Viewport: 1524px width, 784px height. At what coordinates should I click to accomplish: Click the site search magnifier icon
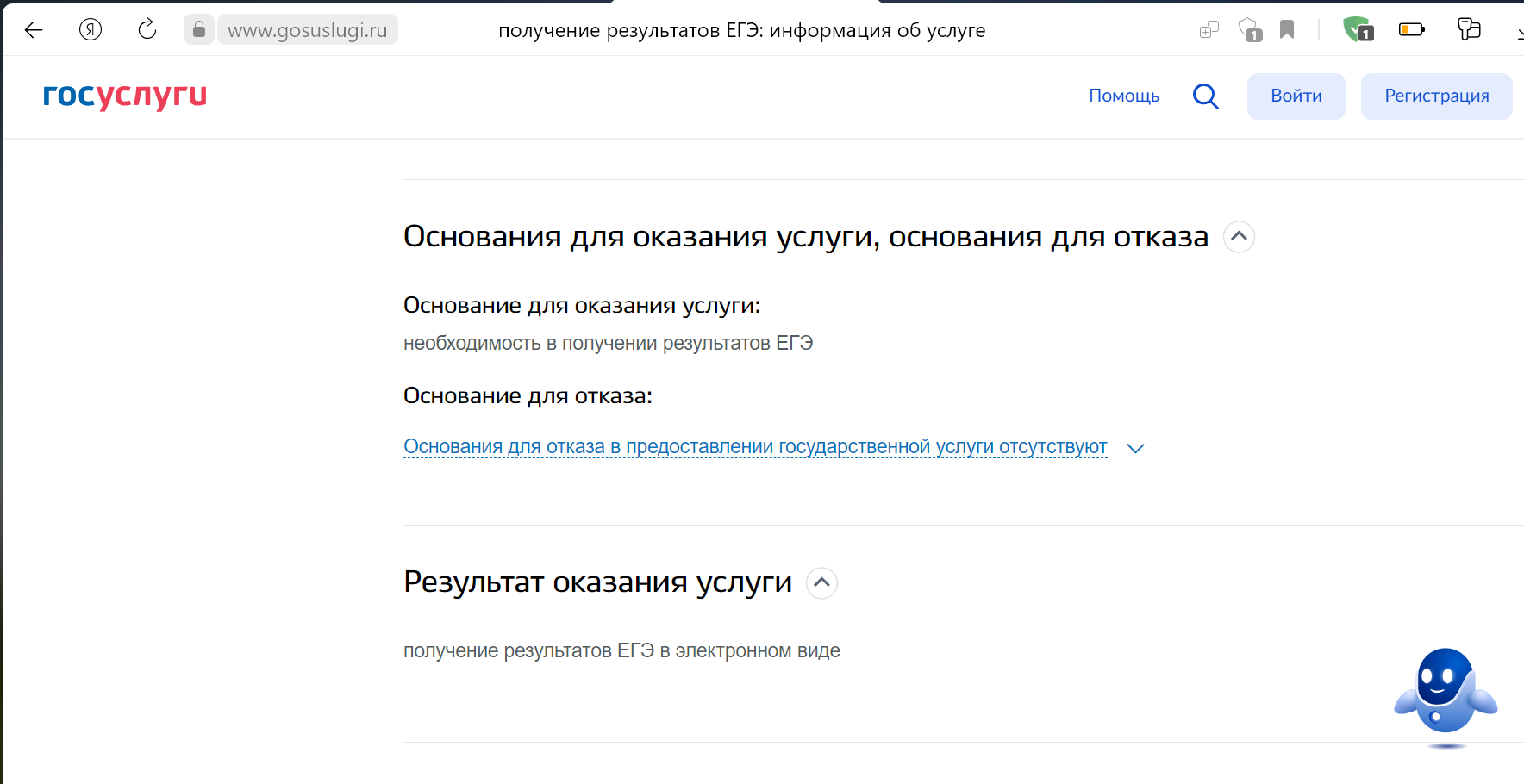click(x=1205, y=96)
